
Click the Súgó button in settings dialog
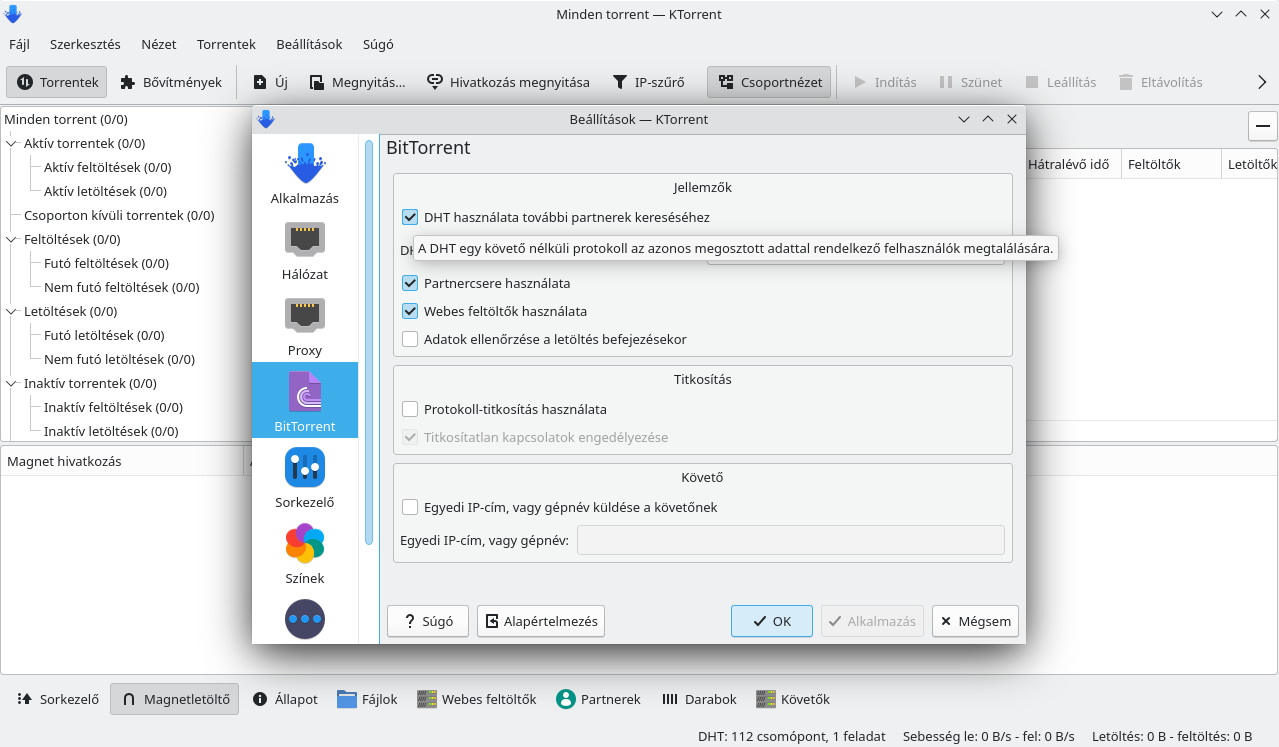428,621
